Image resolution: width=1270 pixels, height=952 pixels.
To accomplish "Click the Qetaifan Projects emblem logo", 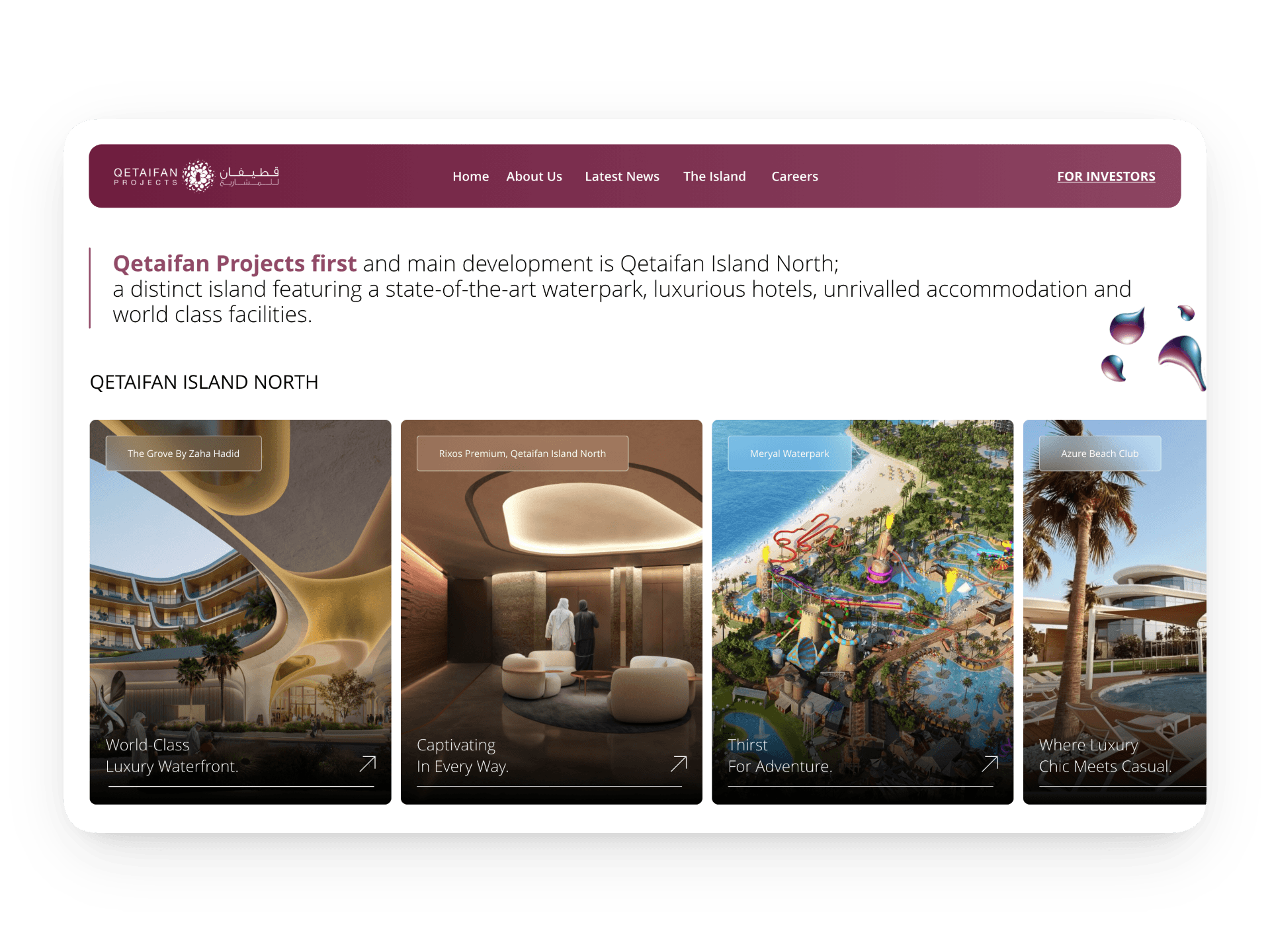I will click(198, 176).
